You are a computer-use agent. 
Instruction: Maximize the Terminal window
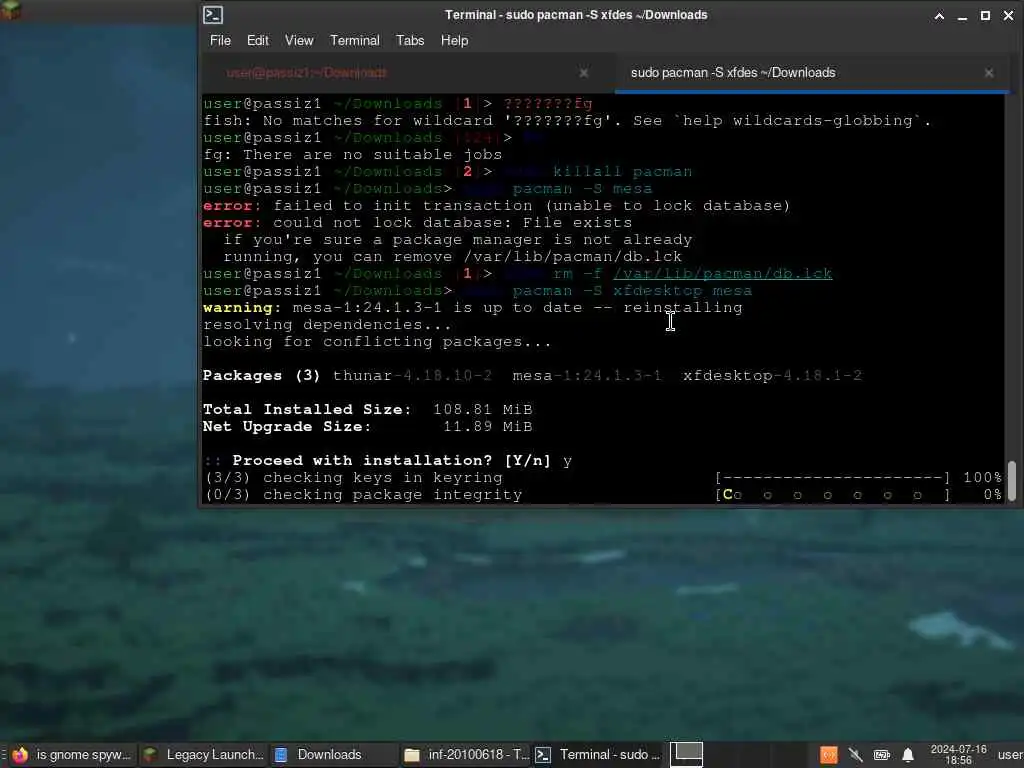pos(985,16)
